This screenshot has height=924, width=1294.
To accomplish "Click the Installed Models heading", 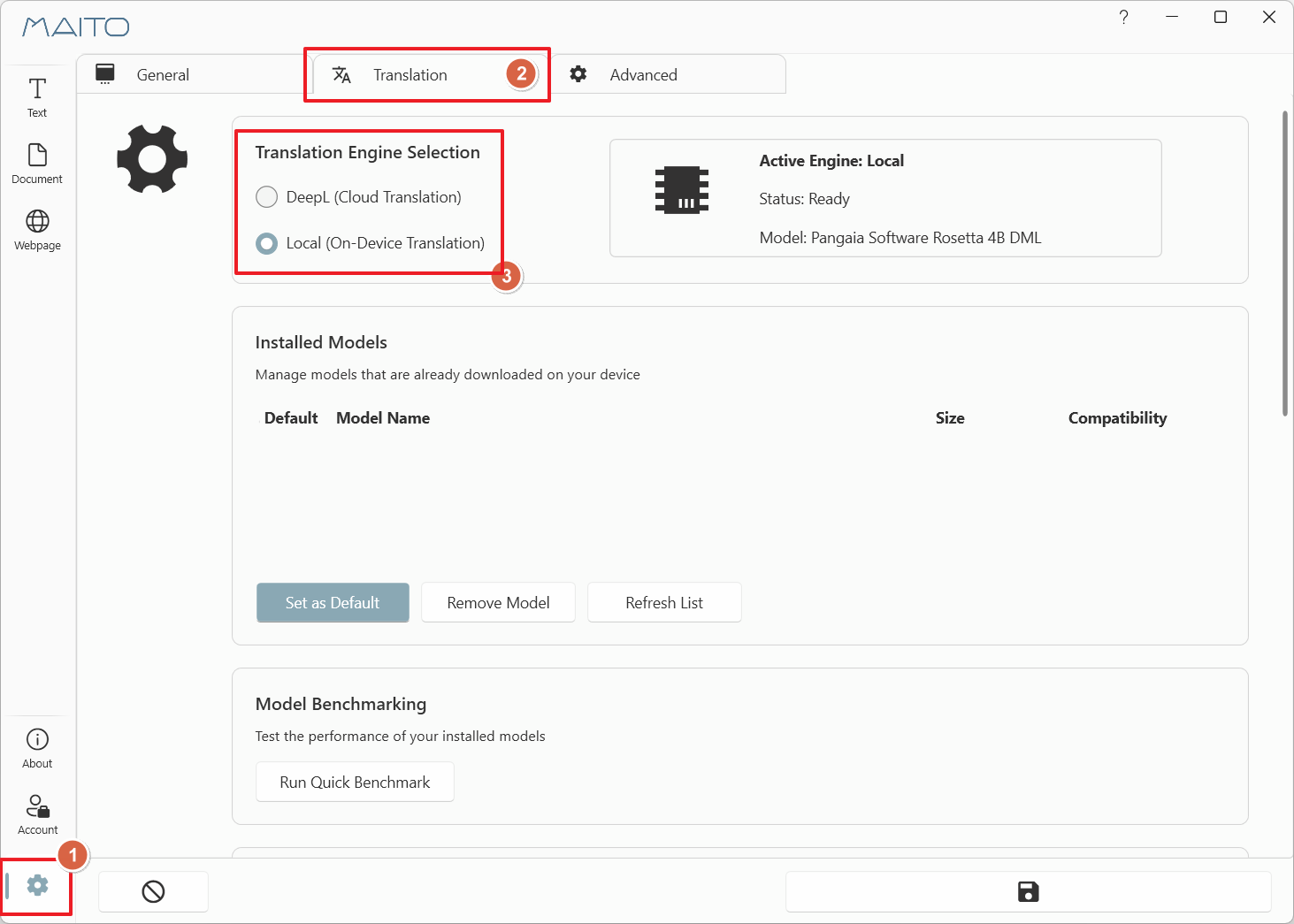I will (x=321, y=342).
